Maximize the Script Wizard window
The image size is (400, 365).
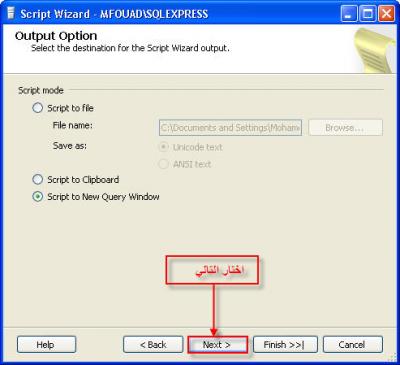click(368, 14)
